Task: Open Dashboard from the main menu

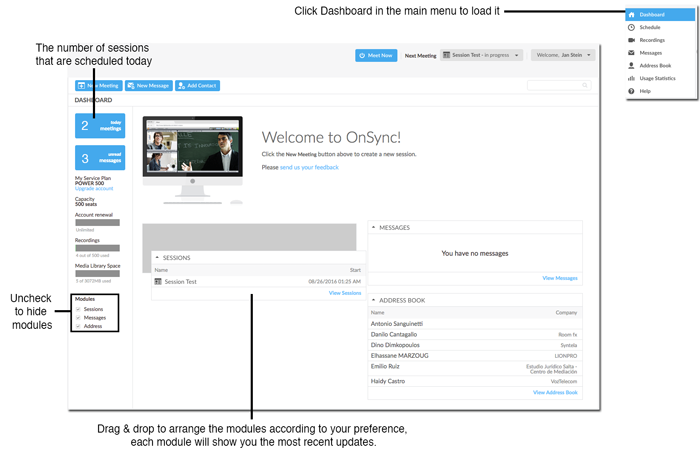Action: (x=660, y=15)
